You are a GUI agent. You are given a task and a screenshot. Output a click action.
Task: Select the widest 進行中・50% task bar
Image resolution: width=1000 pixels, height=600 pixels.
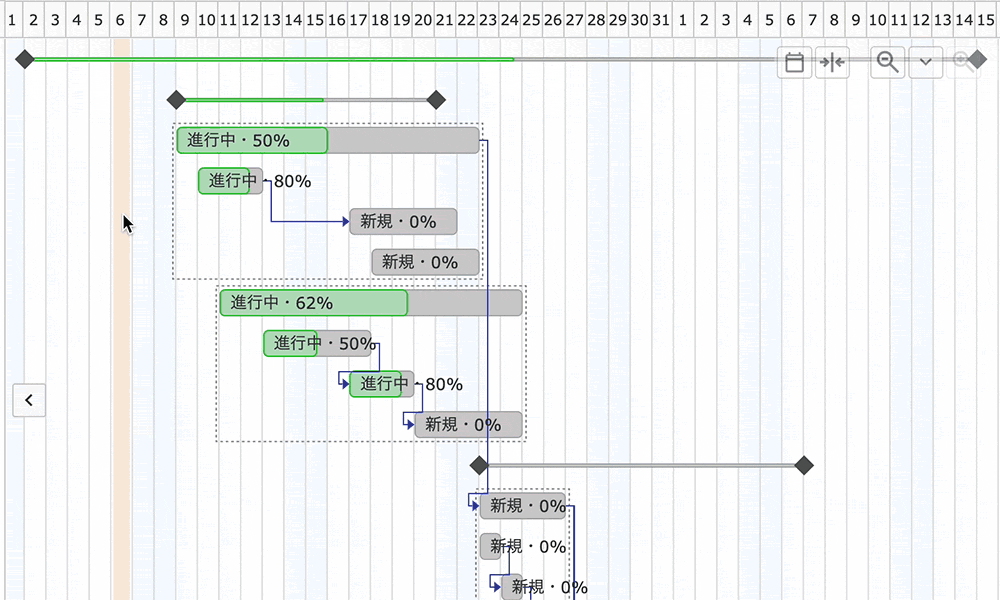tap(328, 140)
